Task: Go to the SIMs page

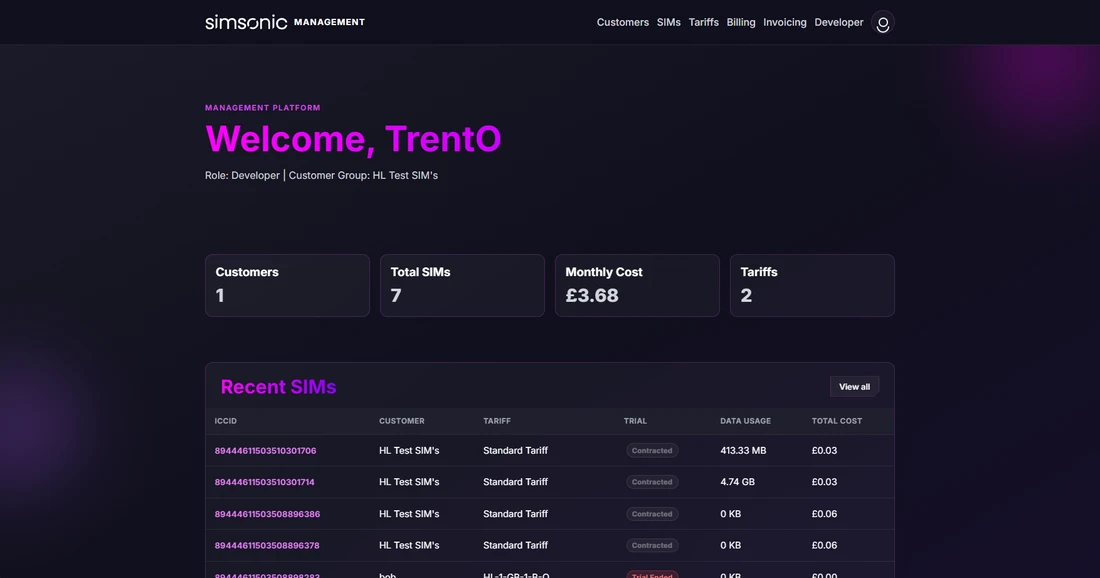Action: click(x=669, y=22)
